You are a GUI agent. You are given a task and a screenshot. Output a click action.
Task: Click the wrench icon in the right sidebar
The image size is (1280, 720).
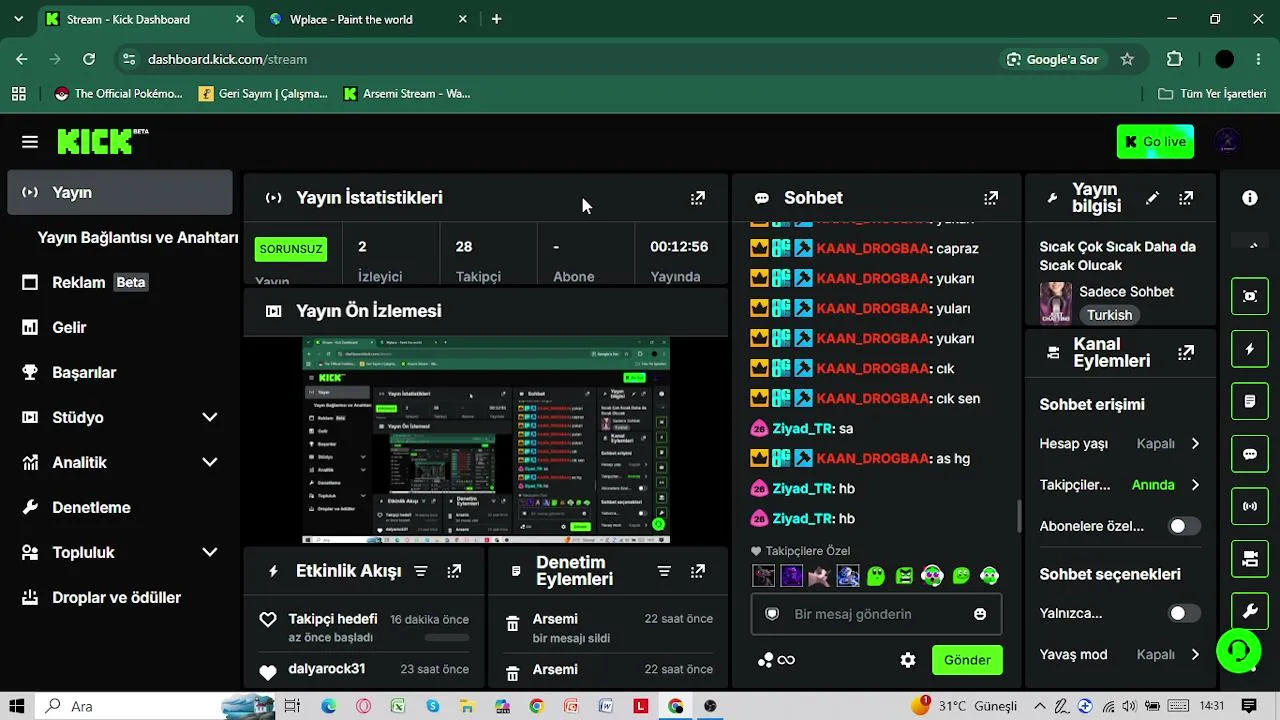1250,611
